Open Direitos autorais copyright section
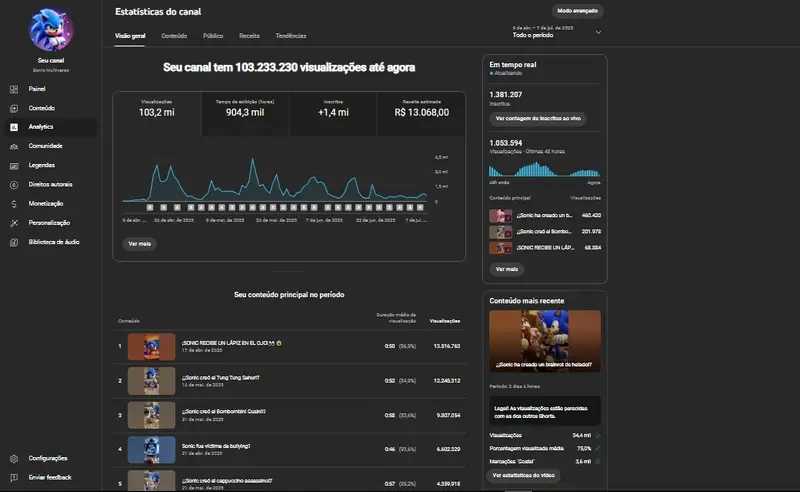This screenshot has width=800, height=492. 14,184
